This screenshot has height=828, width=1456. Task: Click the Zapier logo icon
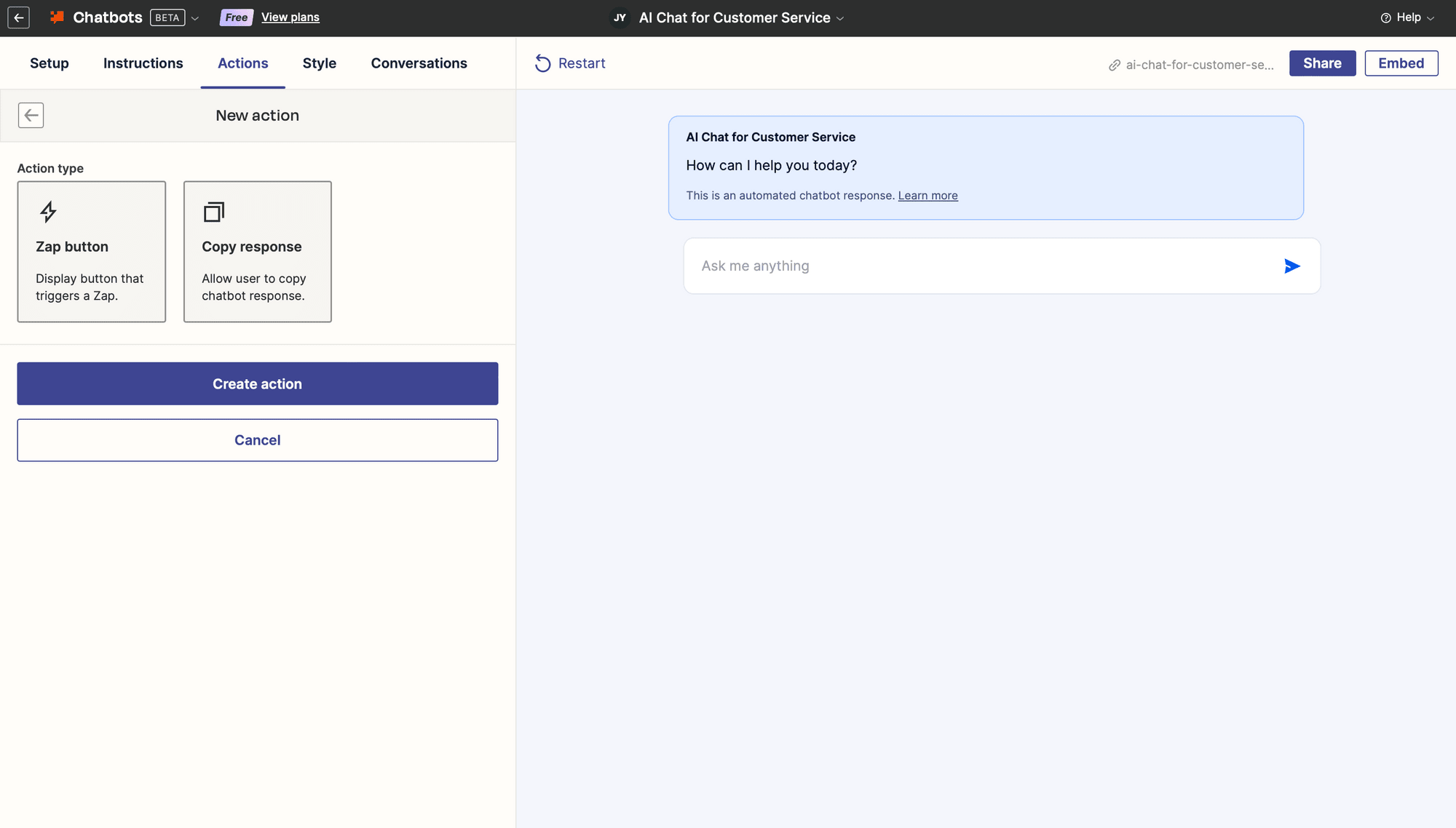(x=57, y=17)
